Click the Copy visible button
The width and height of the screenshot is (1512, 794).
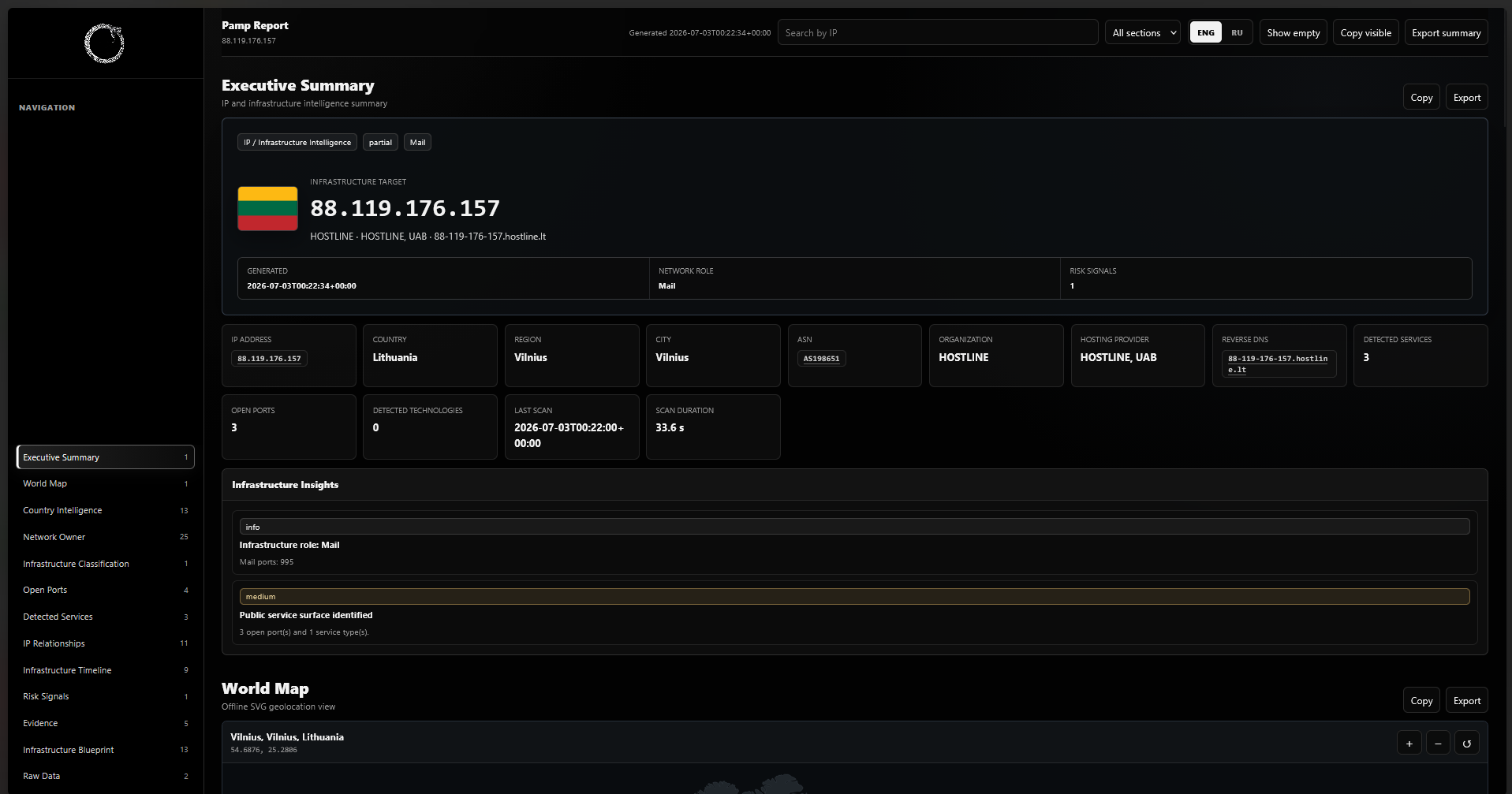pyautogui.click(x=1365, y=32)
